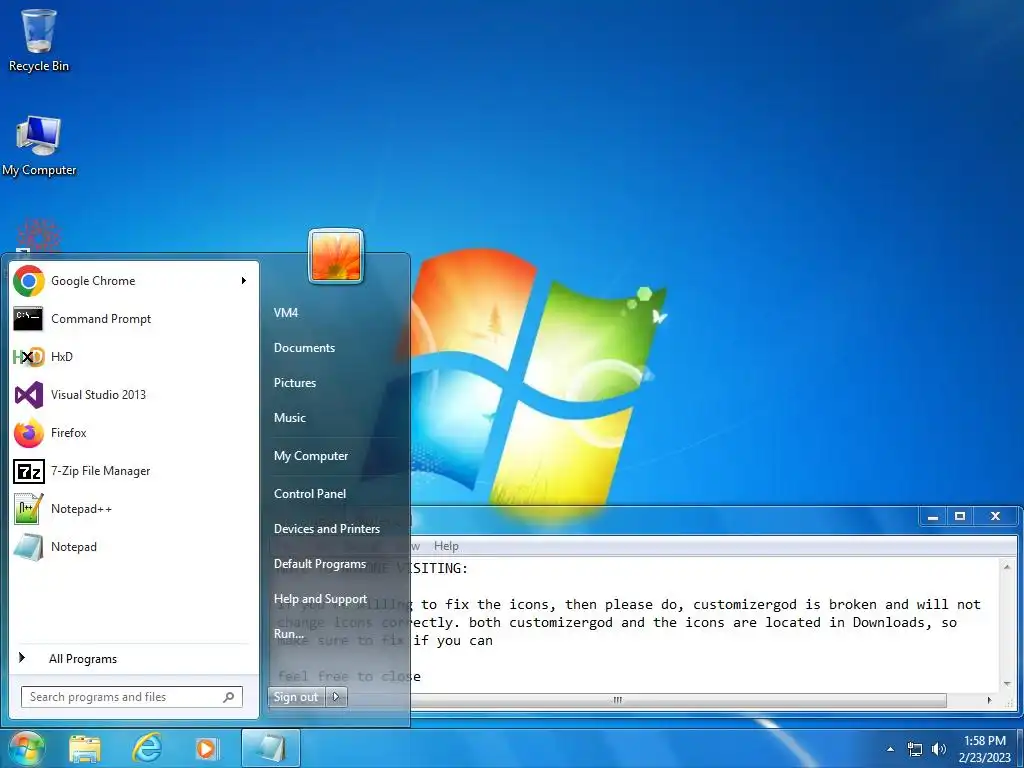Open Control Panel
The height and width of the screenshot is (768, 1024).
310,494
